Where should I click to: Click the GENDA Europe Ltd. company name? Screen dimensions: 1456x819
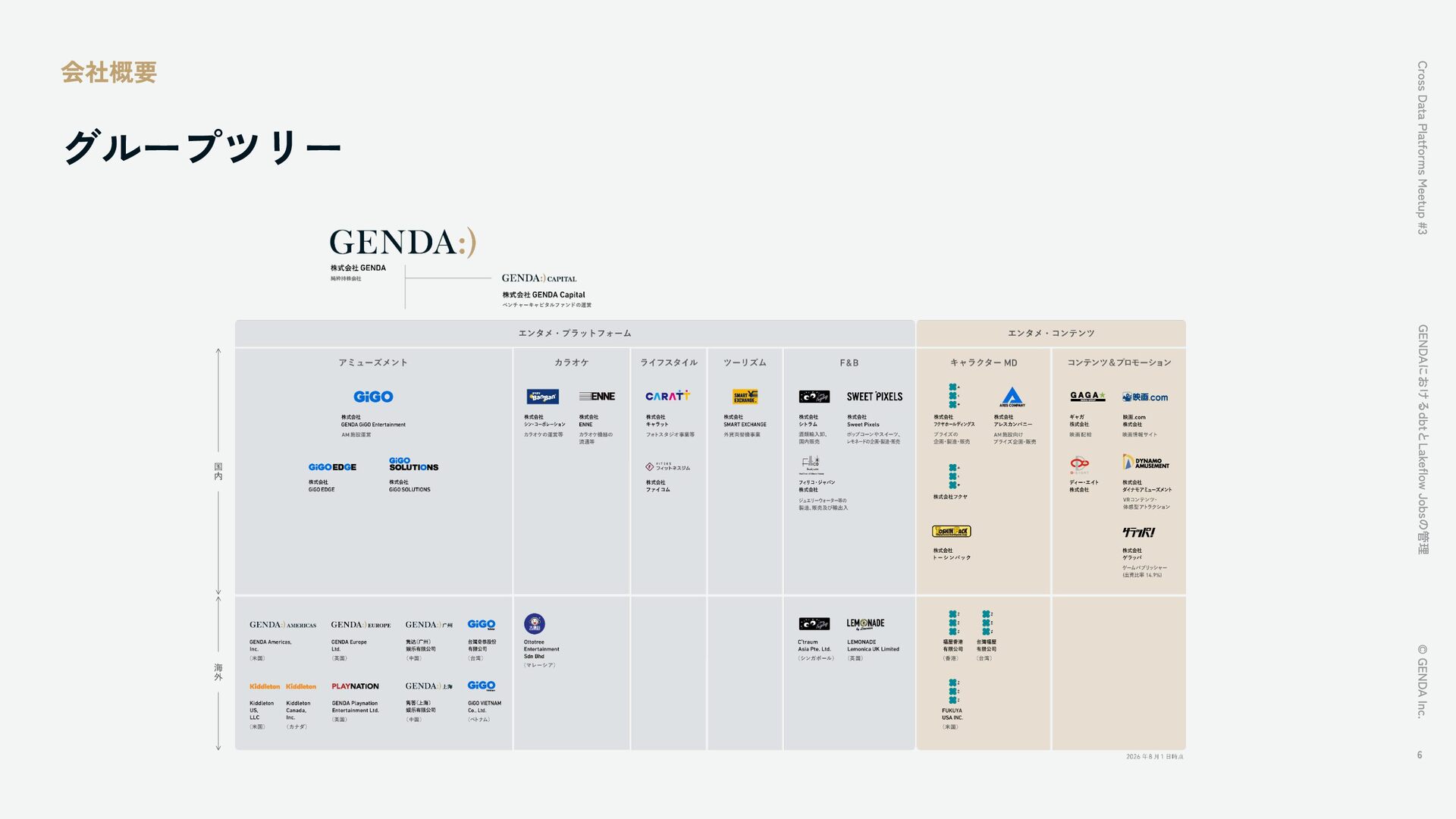point(349,646)
